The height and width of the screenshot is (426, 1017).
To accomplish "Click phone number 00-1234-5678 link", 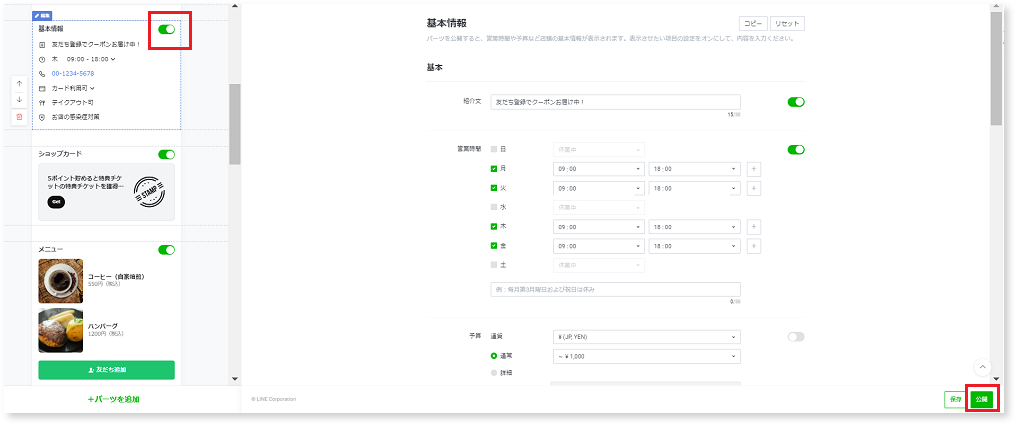I will pyautogui.click(x=73, y=73).
